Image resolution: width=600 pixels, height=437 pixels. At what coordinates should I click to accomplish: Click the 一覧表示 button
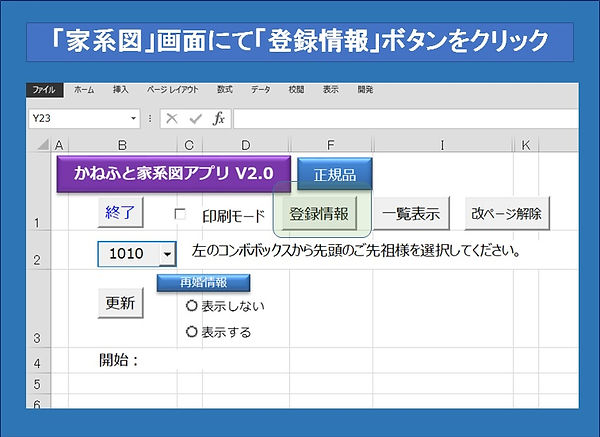pyautogui.click(x=411, y=214)
